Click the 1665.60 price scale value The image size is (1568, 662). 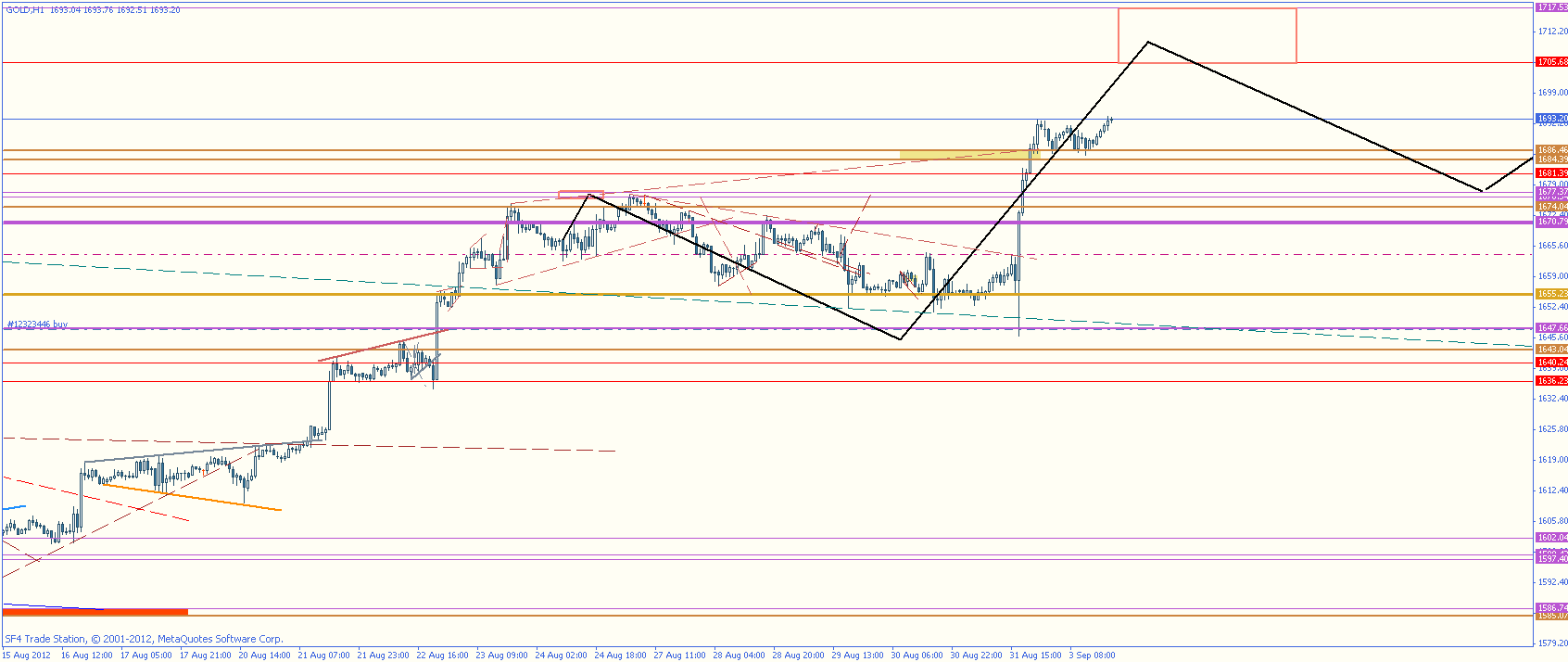pyautogui.click(x=1552, y=246)
